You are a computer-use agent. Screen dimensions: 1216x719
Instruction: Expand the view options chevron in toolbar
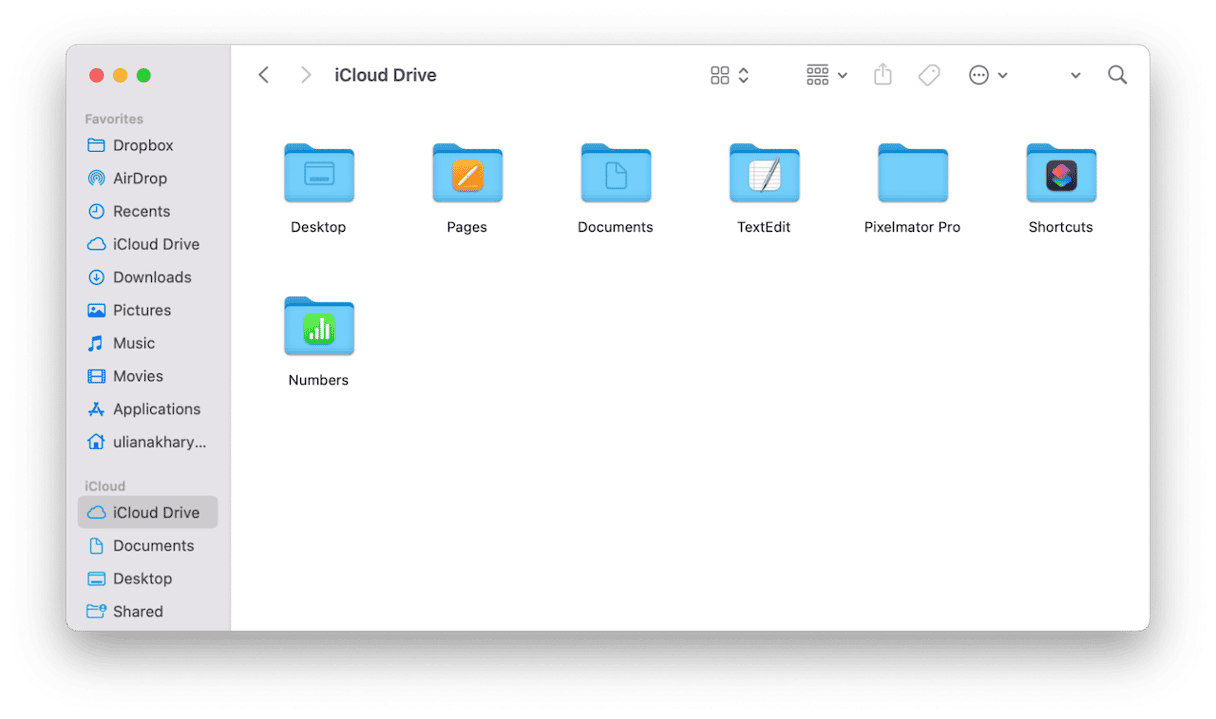click(744, 74)
